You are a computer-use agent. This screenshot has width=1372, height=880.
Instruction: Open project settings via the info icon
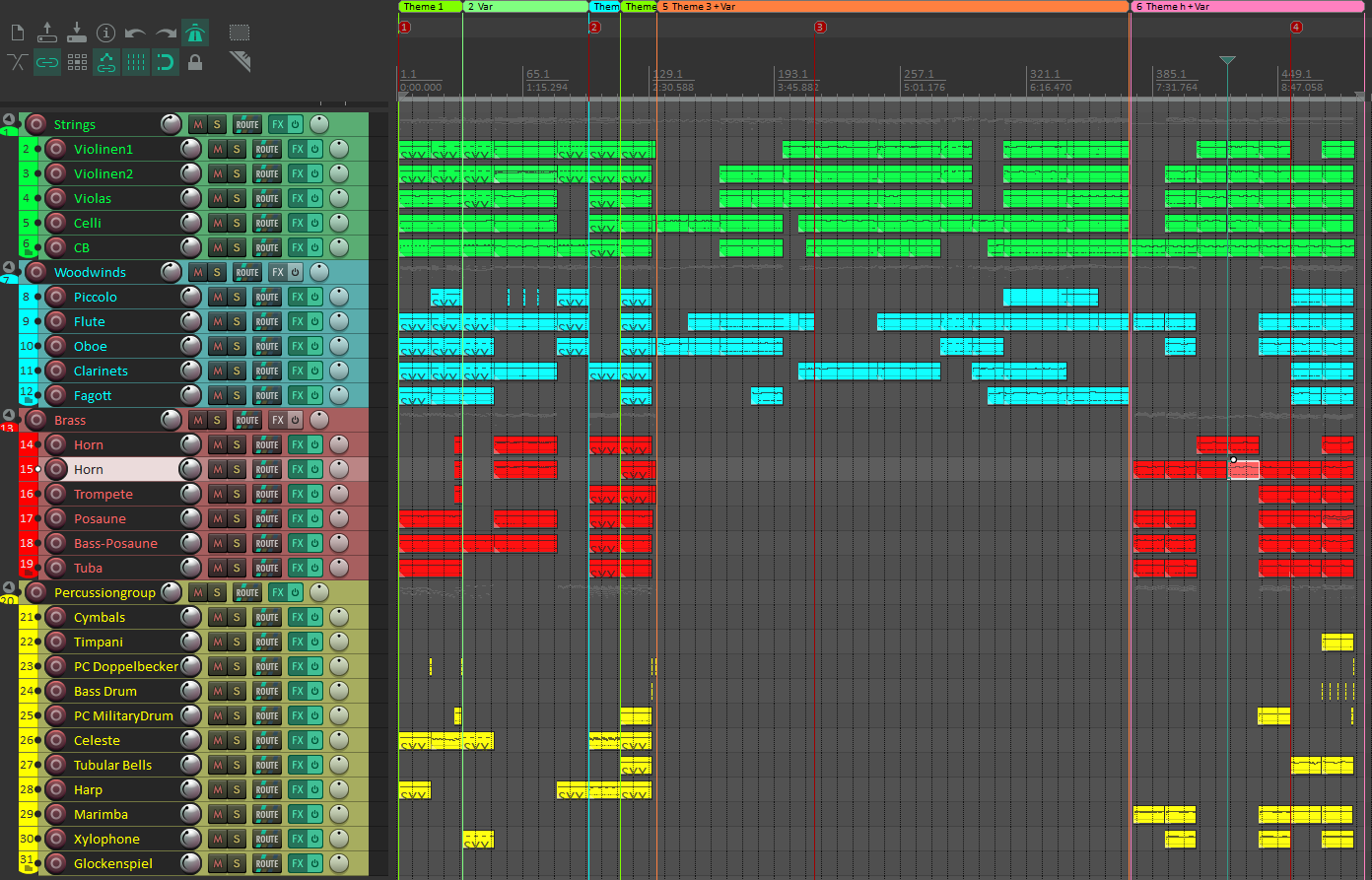(x=106, y=34)
